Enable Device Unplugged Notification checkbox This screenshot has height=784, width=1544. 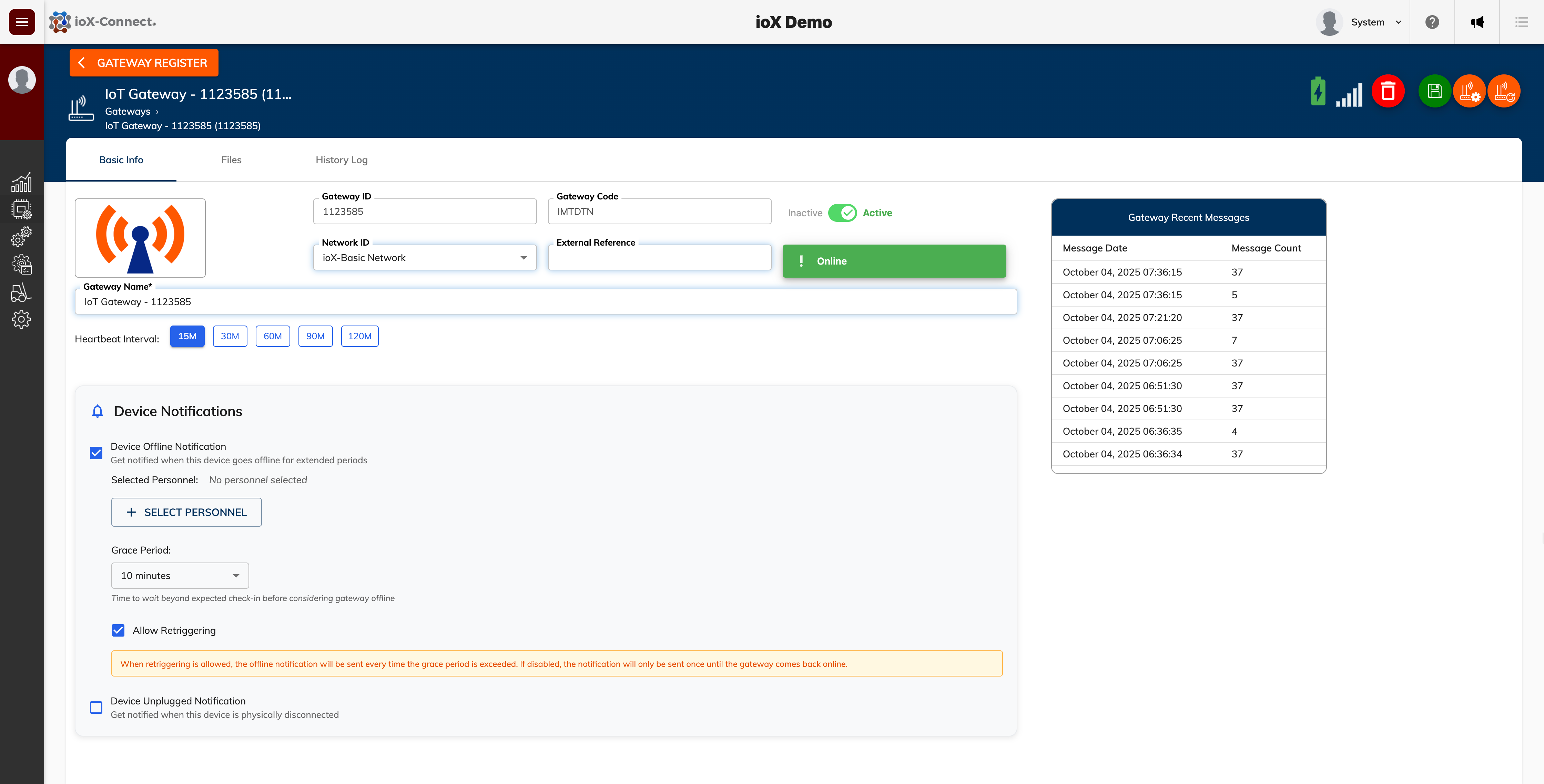coord(96,707)
